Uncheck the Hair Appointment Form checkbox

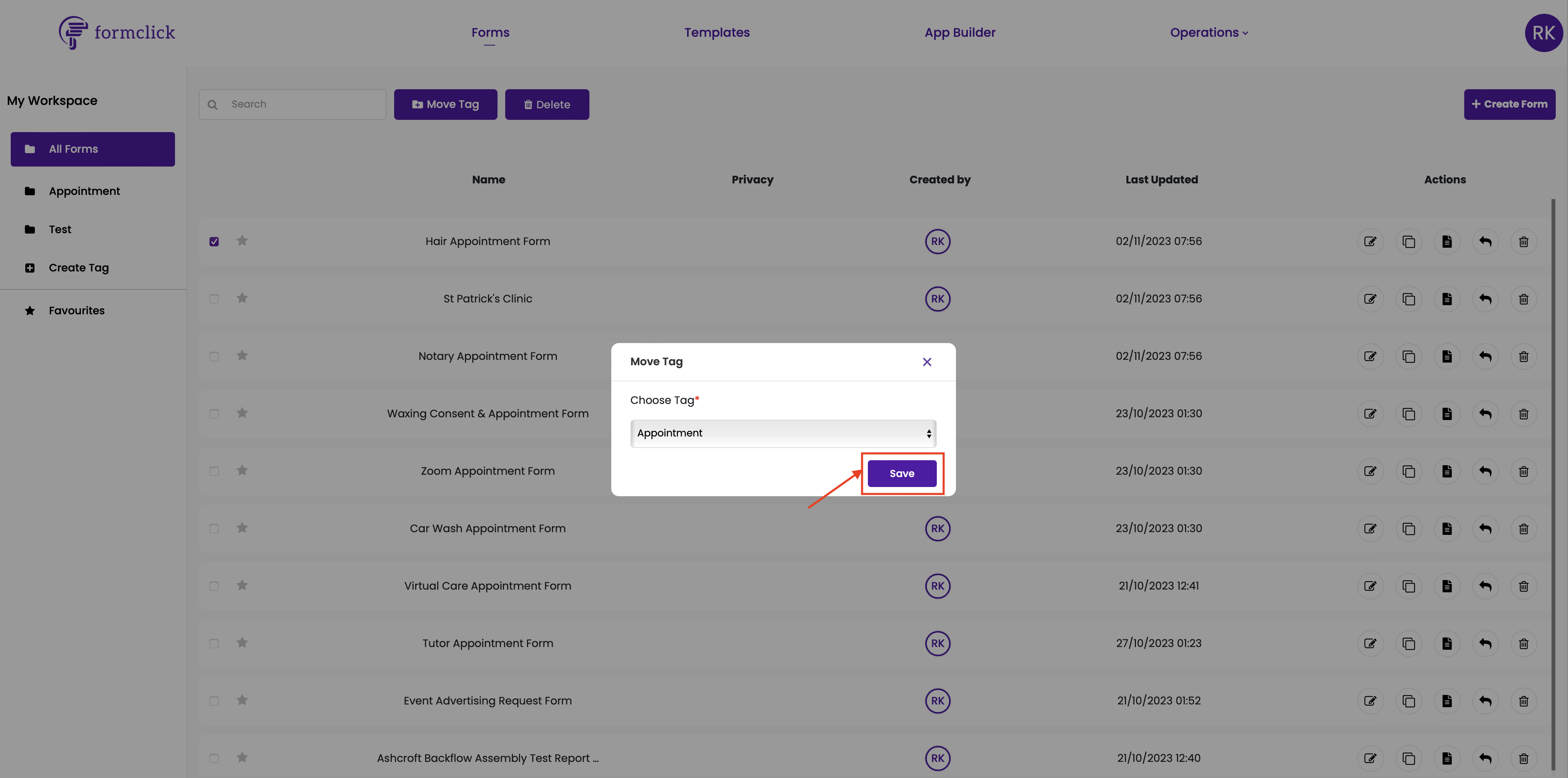(214, 242)
